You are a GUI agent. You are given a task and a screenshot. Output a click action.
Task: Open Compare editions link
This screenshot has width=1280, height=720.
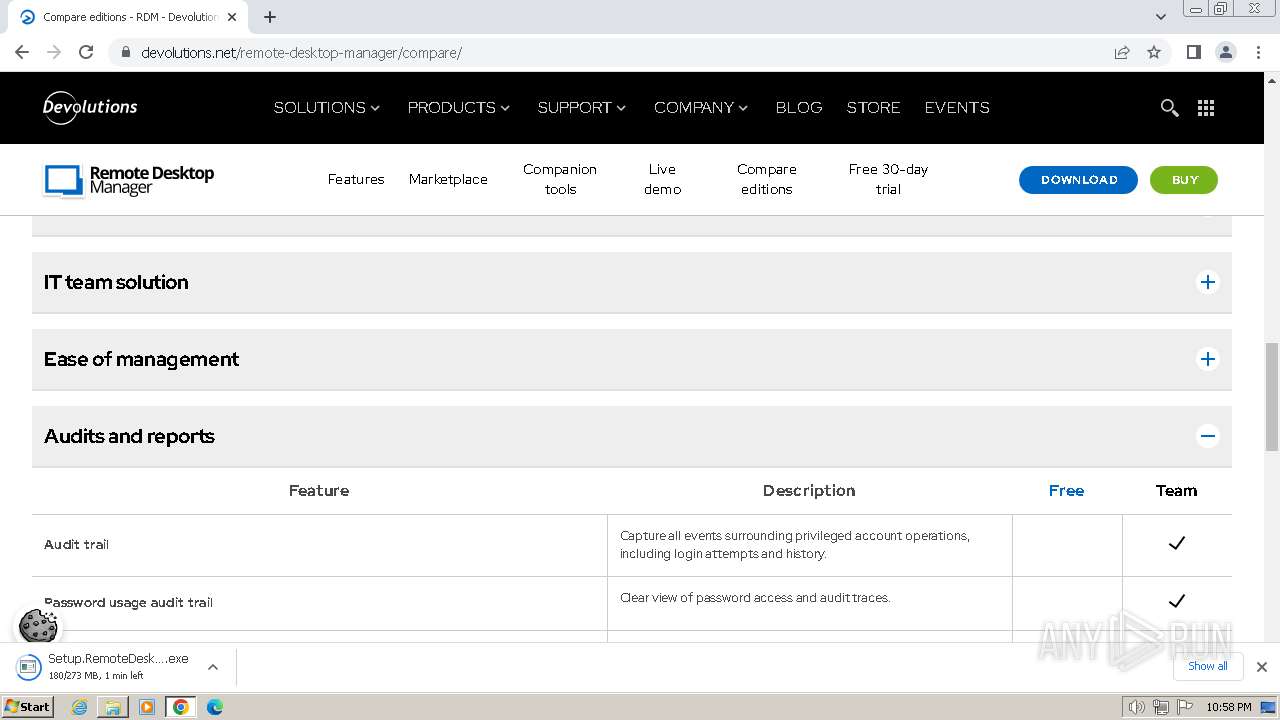click(x=767, y=180)
